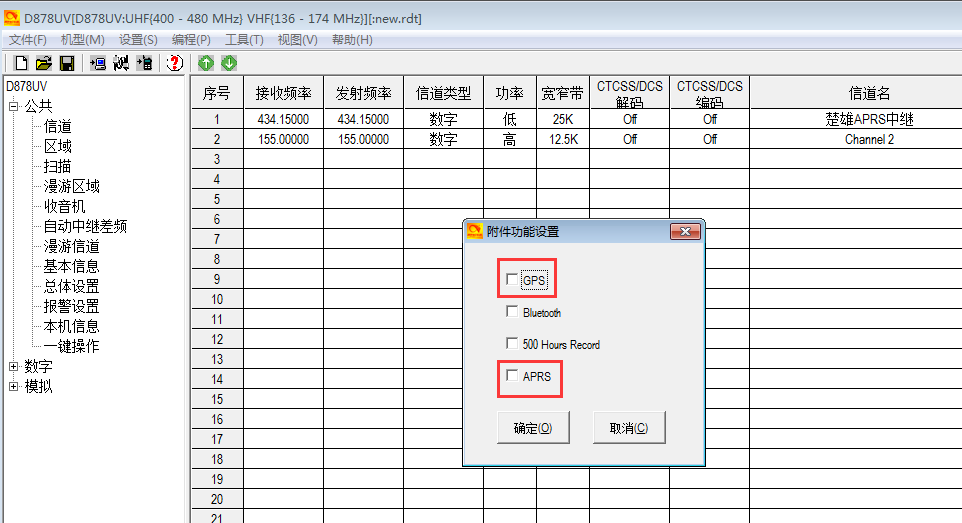Select the 楚雄APRS中继 channel name cell
962x523 pixels.
pos(868,119)
